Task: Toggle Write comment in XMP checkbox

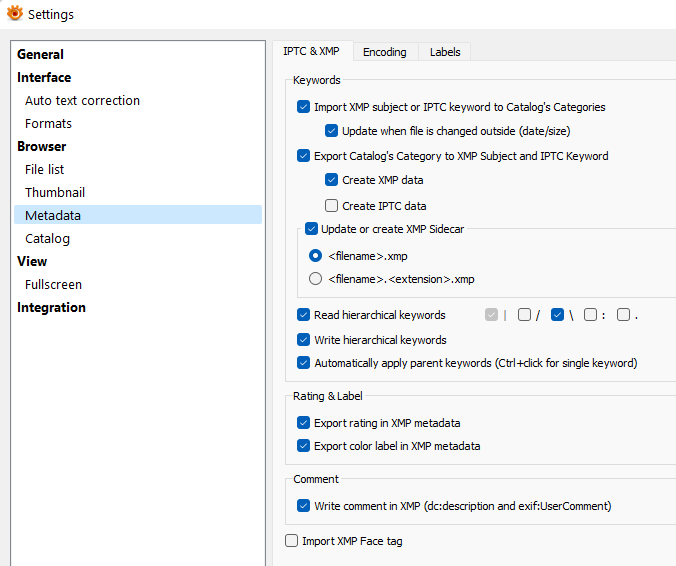Action: click(304, 506)
